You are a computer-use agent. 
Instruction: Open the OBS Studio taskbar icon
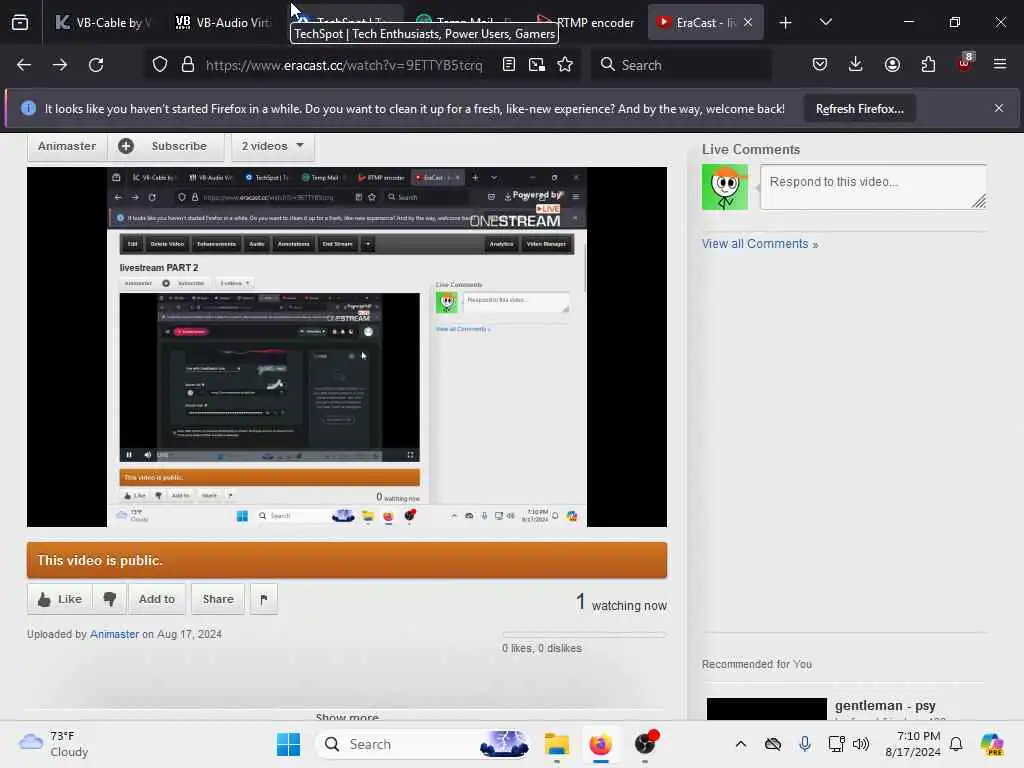click(x=645, y=744)
